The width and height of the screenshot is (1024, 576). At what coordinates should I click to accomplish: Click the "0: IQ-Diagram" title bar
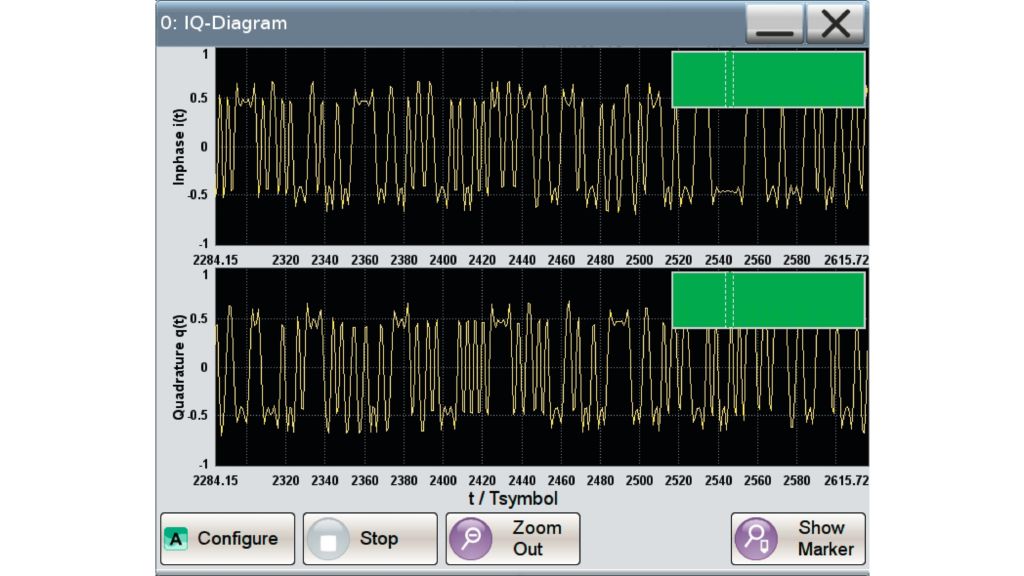tap(400, 23)
